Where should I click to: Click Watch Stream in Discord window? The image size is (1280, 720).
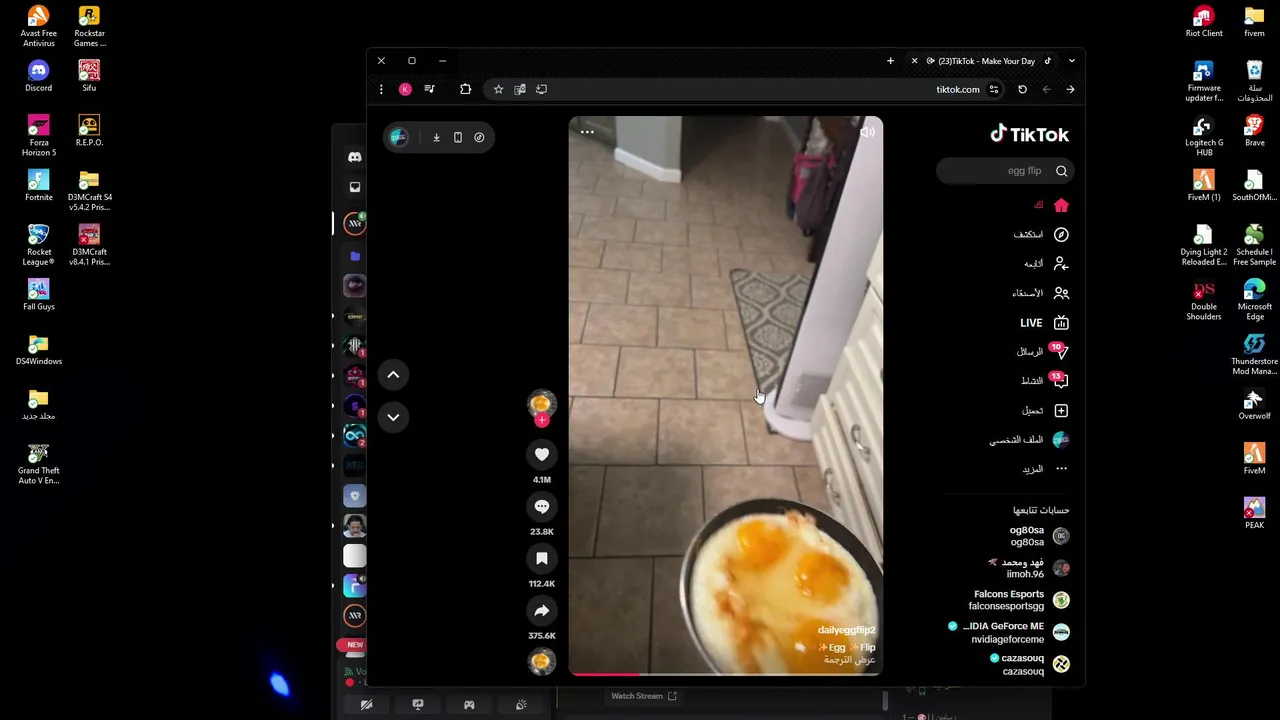643,696
